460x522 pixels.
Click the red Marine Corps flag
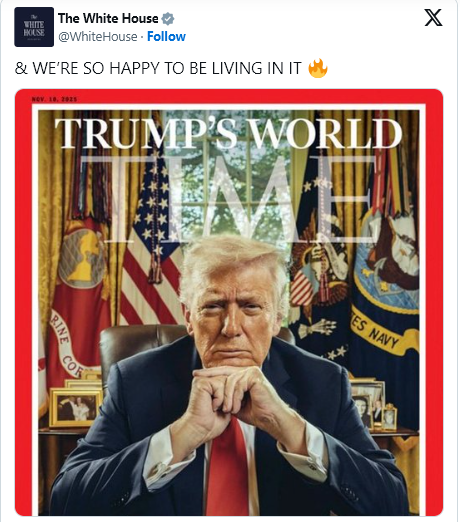tap(78, 300)
